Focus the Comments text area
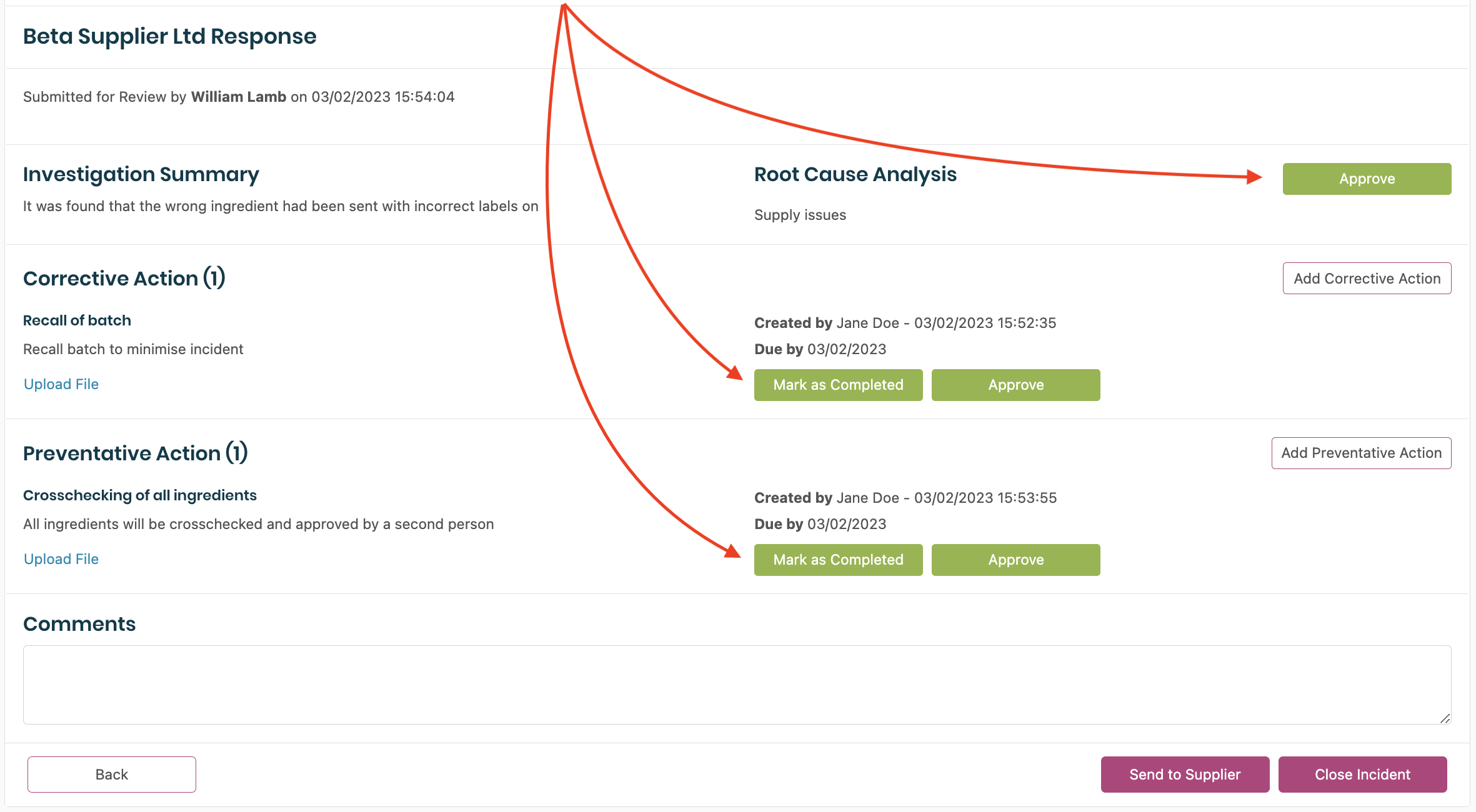Viewport: 1476px width, 812px height. (736, 685)
